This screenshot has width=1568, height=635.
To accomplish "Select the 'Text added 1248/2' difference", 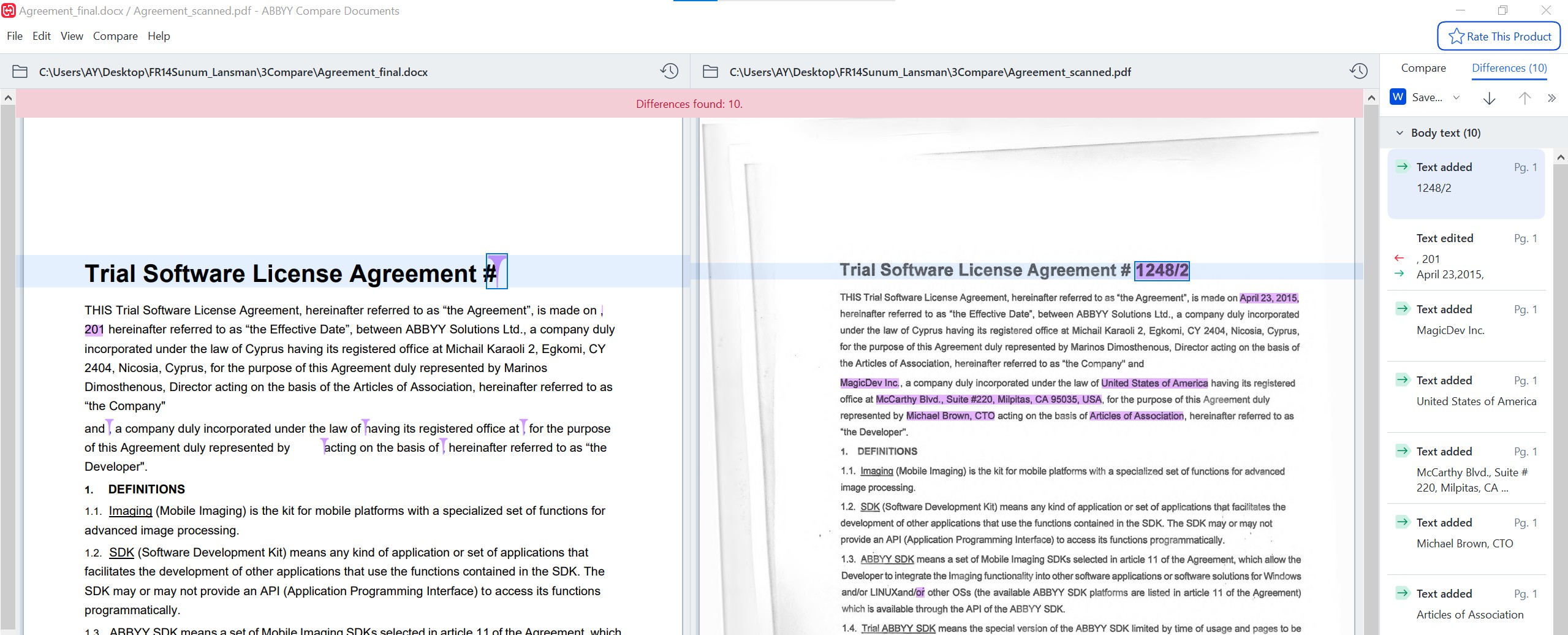I will click(x=1466, y=183).
